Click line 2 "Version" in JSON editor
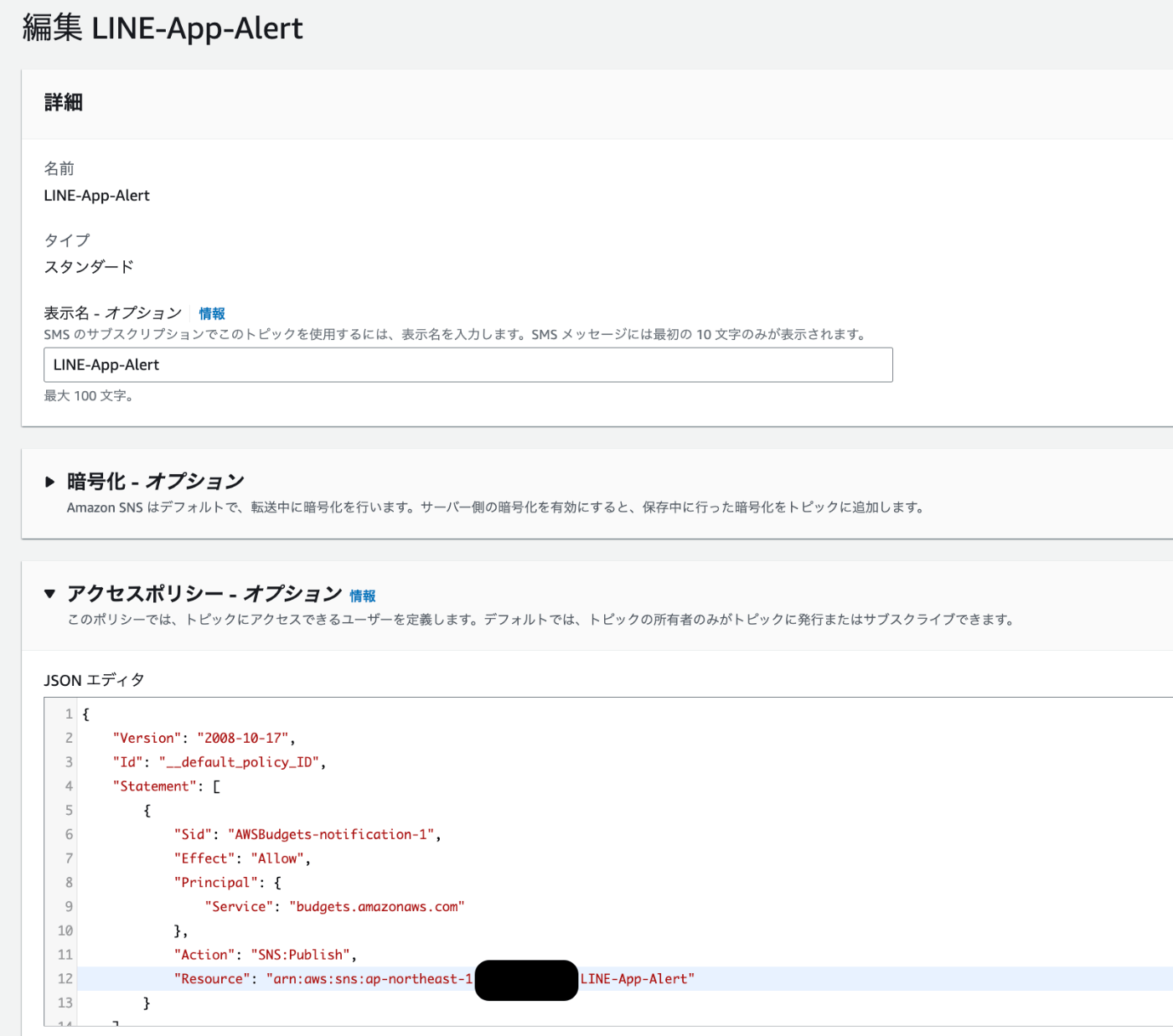The image size is (1173, 1036). click(x=204, y=738)
